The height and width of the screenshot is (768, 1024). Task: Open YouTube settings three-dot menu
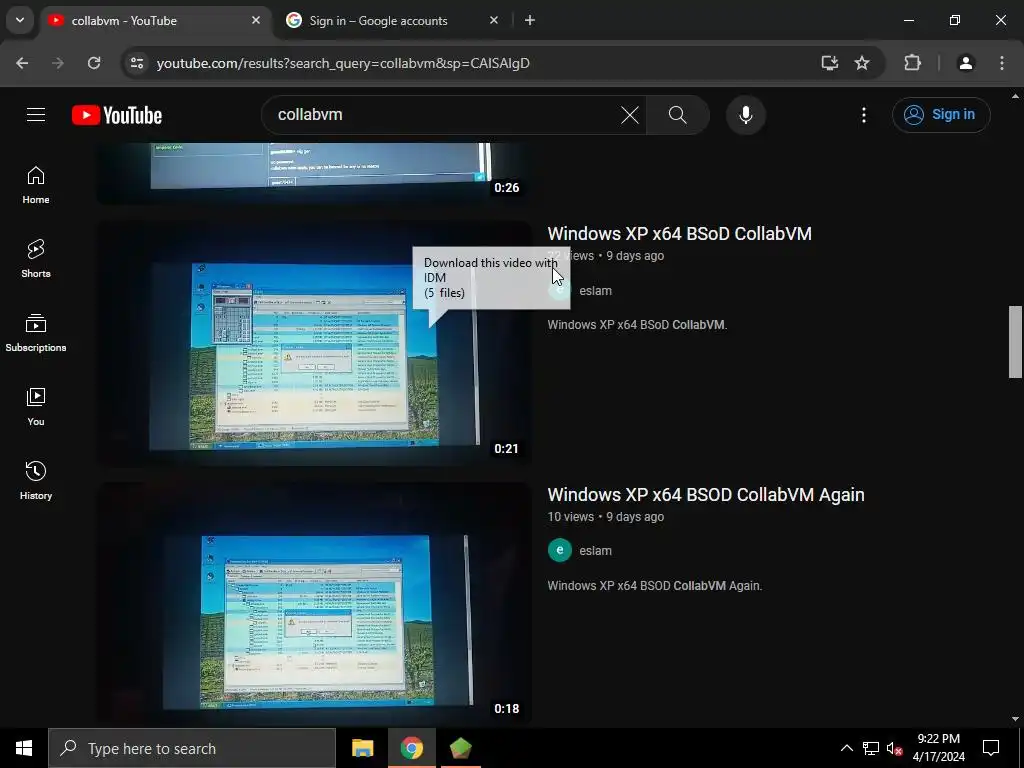[863, 115]
